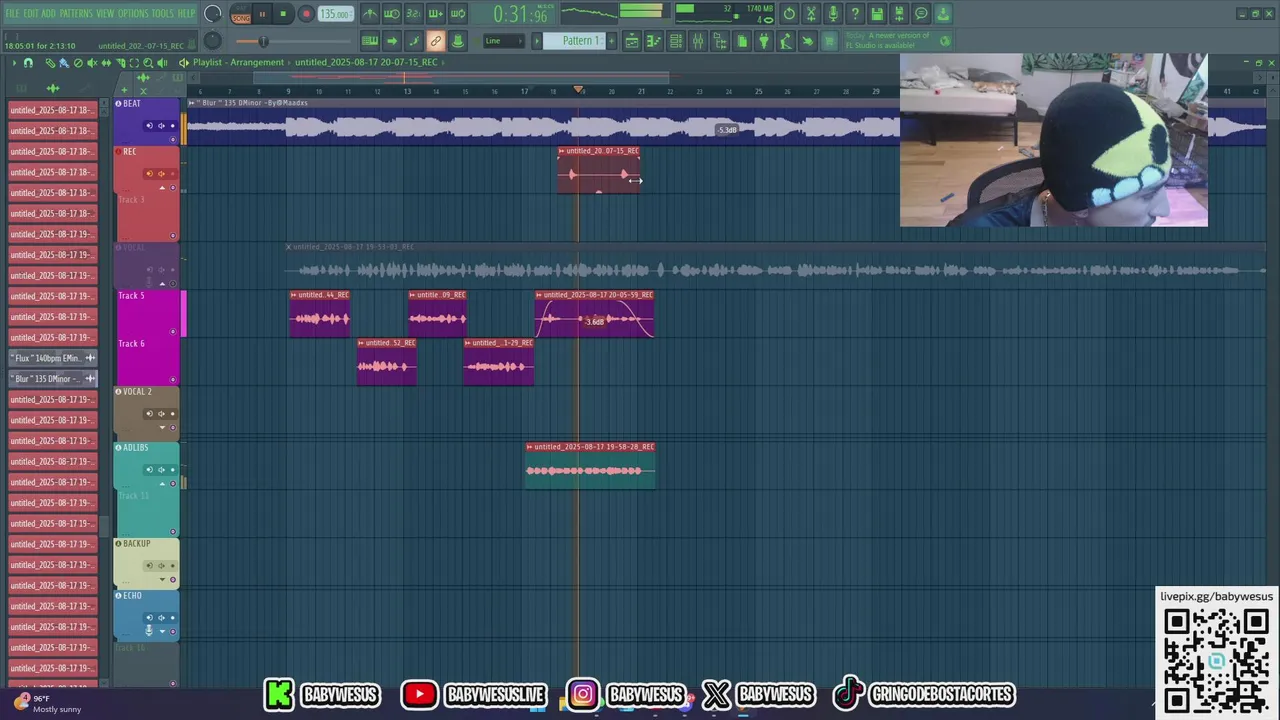Image resolution: width=1280 pixels, height=720 pixels.
Task: Toggle the highlighted link/multilink controllers icon
Action: [x=436, y=41]
